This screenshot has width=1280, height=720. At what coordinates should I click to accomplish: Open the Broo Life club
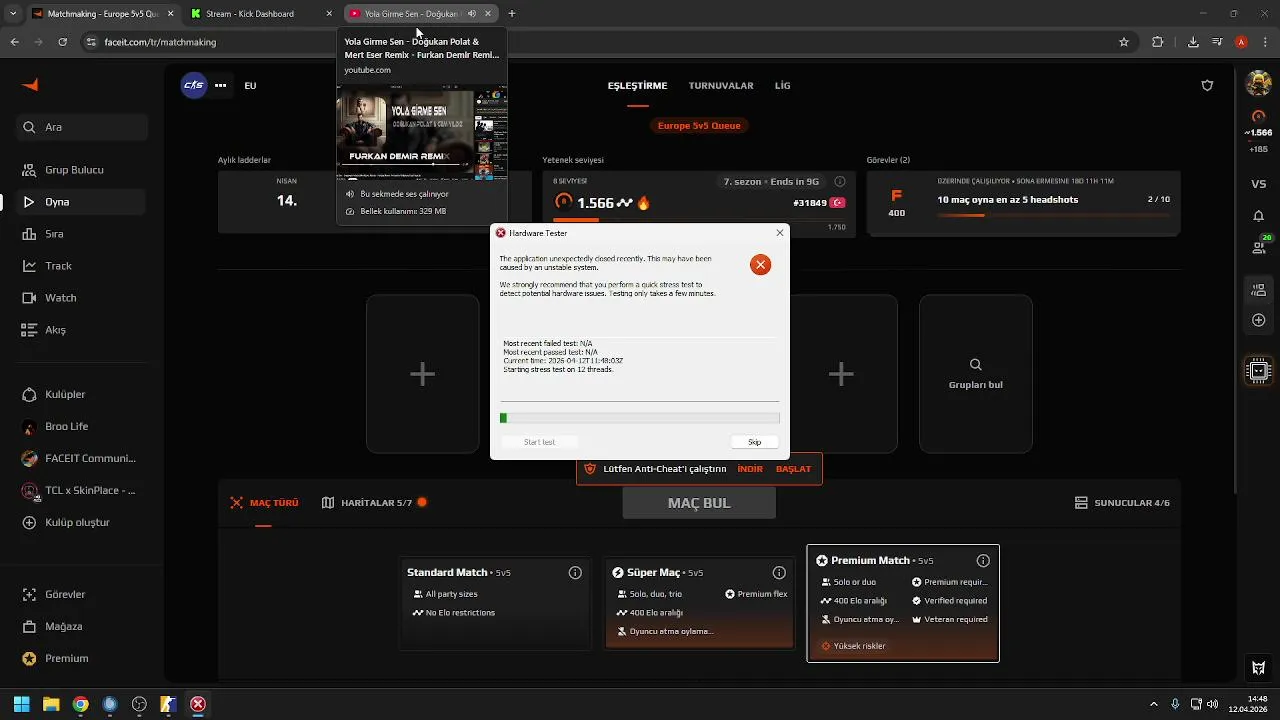82,426
